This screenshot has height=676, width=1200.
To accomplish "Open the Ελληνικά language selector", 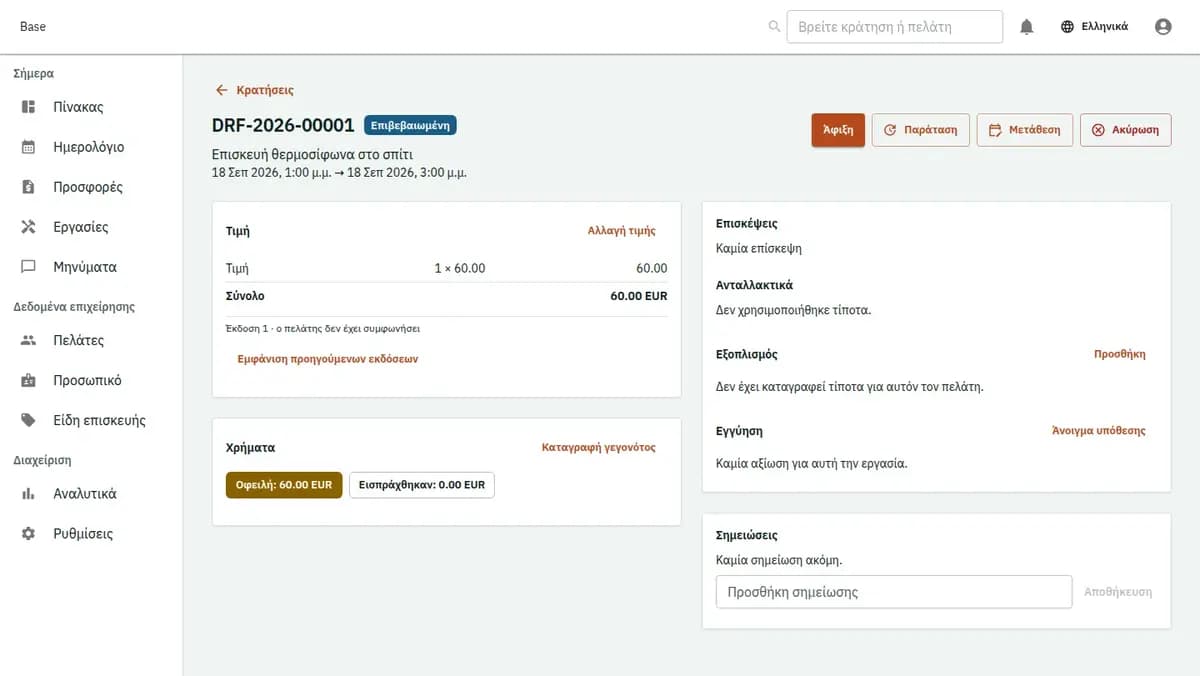I will click(1095, 27).
